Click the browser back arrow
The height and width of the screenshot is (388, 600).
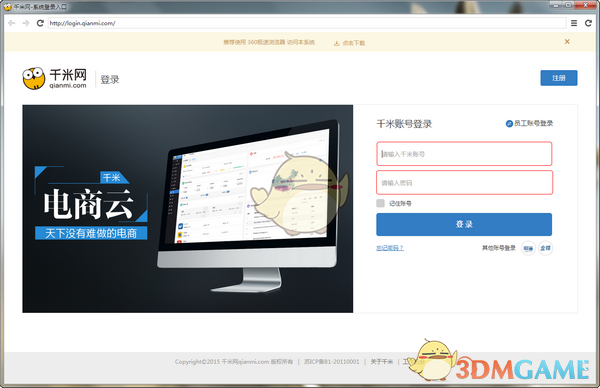12,23
